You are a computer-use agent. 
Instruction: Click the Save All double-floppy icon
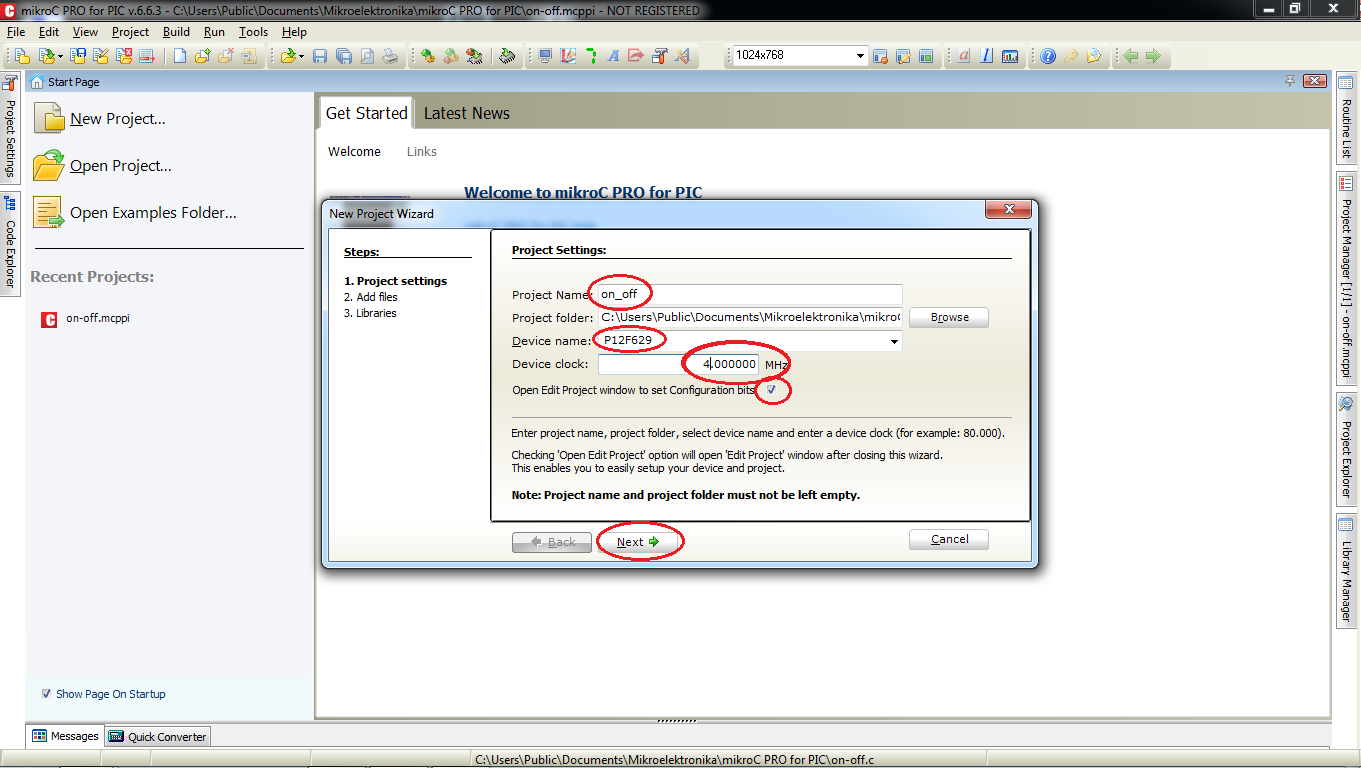pyautogui.click(x=343, y=56)
